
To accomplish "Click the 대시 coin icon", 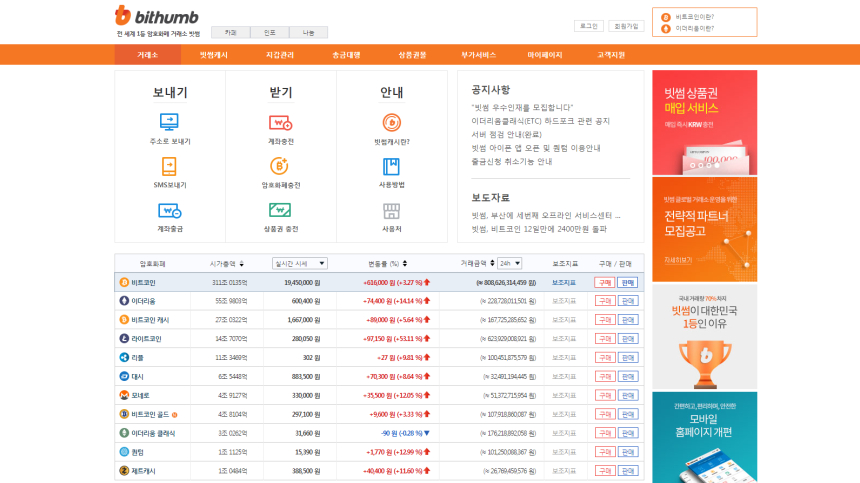I will [124, 377].
